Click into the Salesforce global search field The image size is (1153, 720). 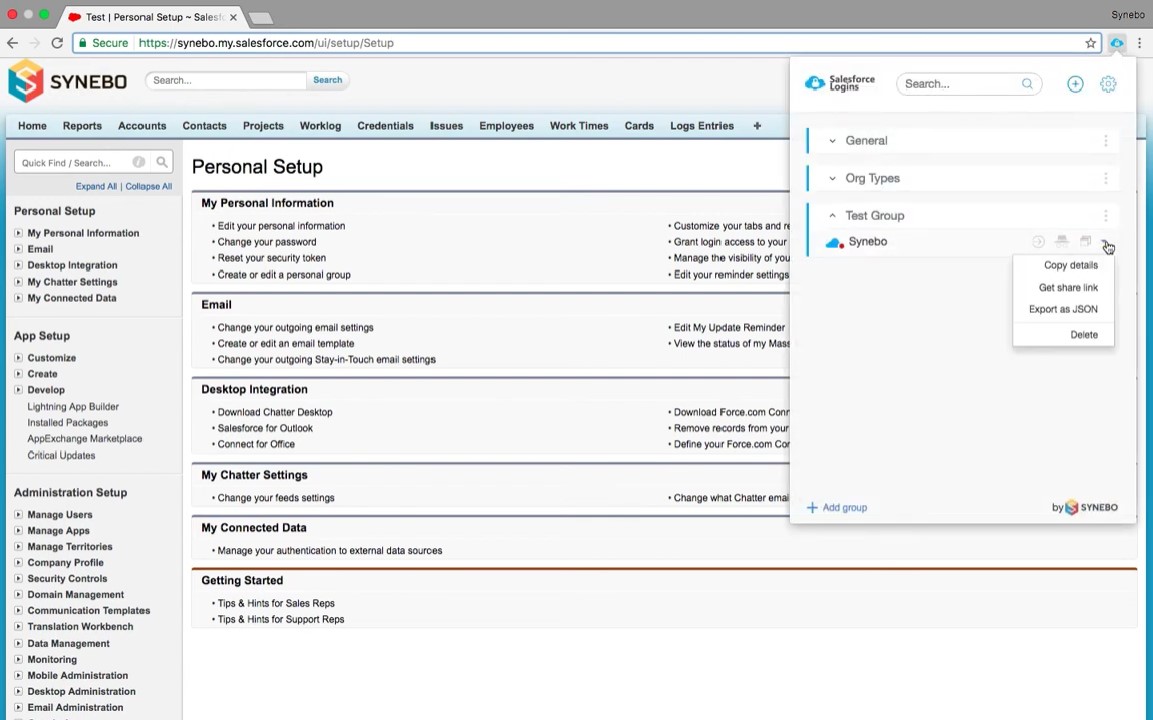coord(226,80)
